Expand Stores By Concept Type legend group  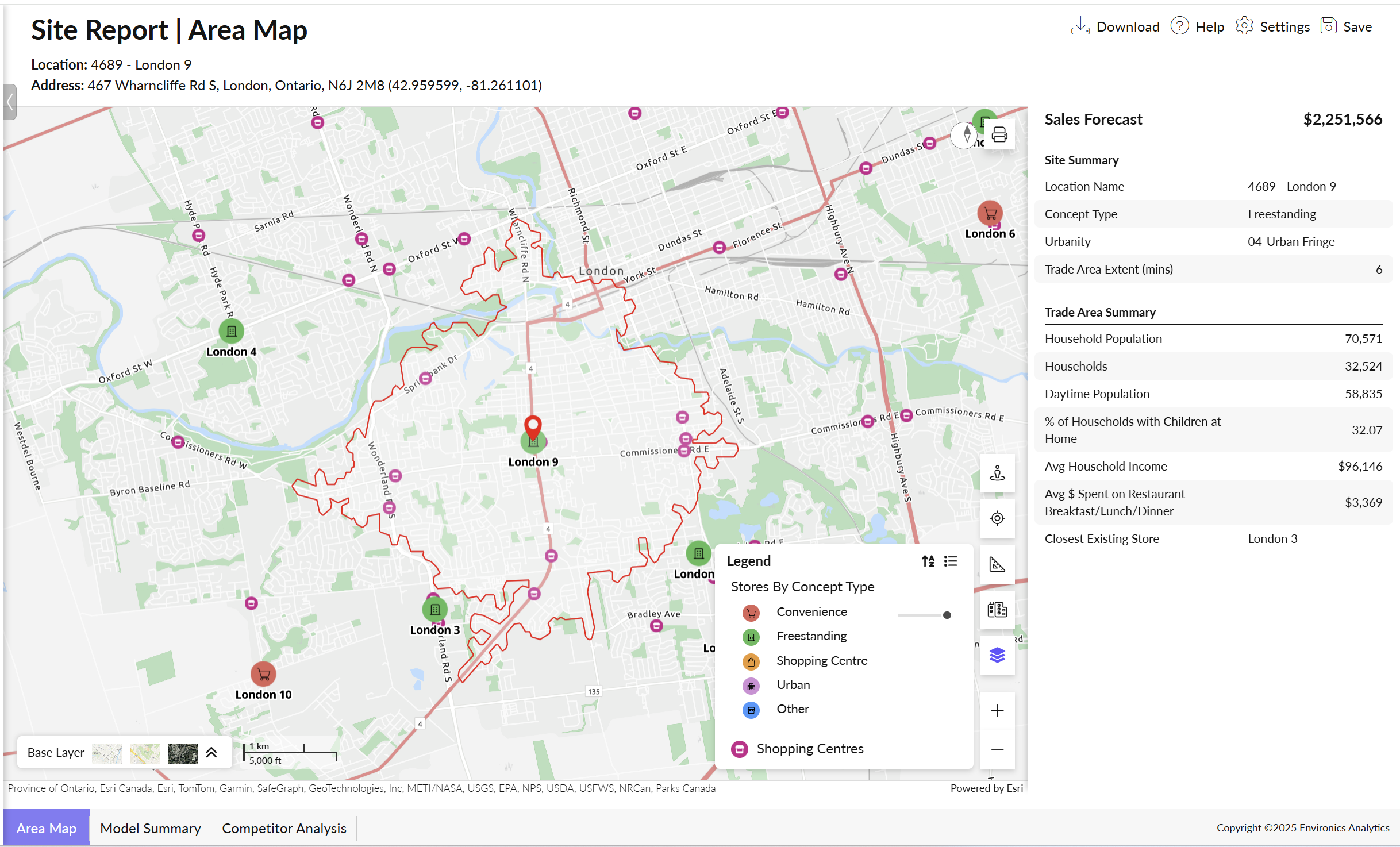[x=803, y=586]
